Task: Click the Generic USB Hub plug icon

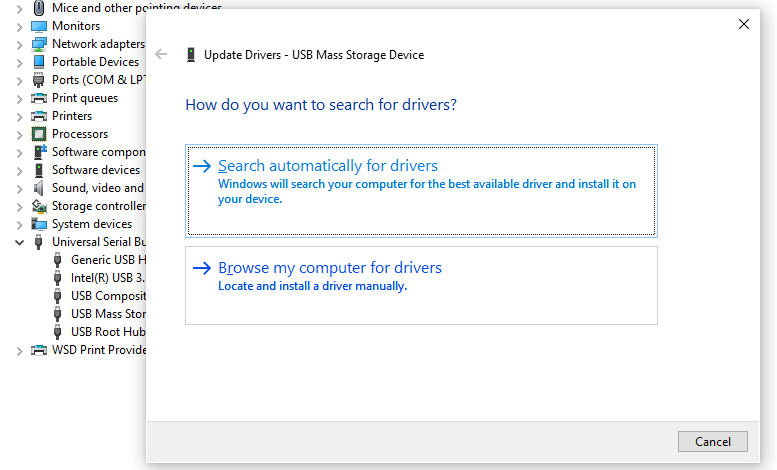Action: 57,260
